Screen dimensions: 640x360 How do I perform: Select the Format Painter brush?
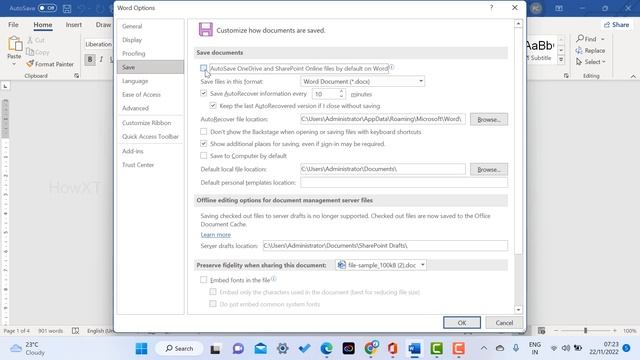click(30, 64)
